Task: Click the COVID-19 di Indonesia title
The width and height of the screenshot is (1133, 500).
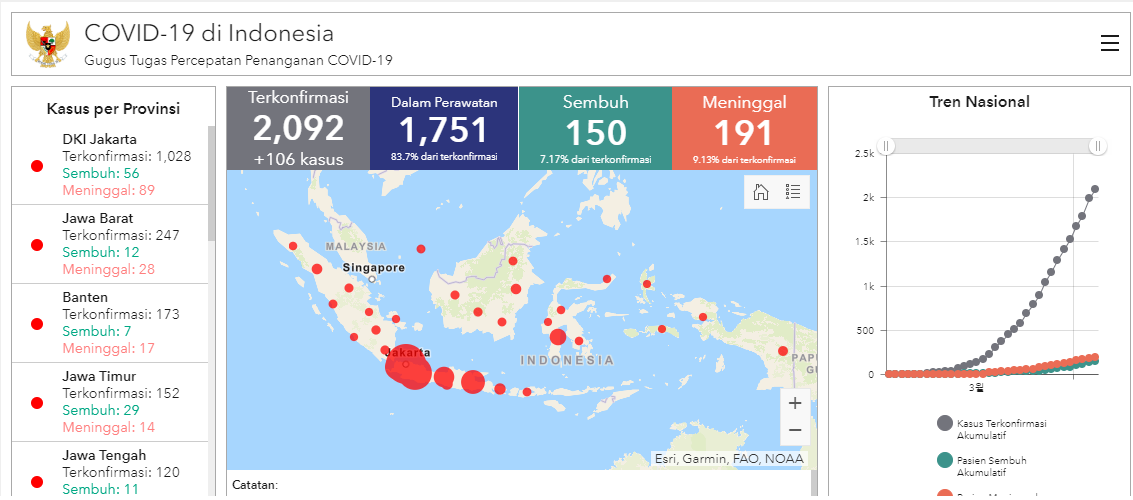Action: (x=210, y=33)
